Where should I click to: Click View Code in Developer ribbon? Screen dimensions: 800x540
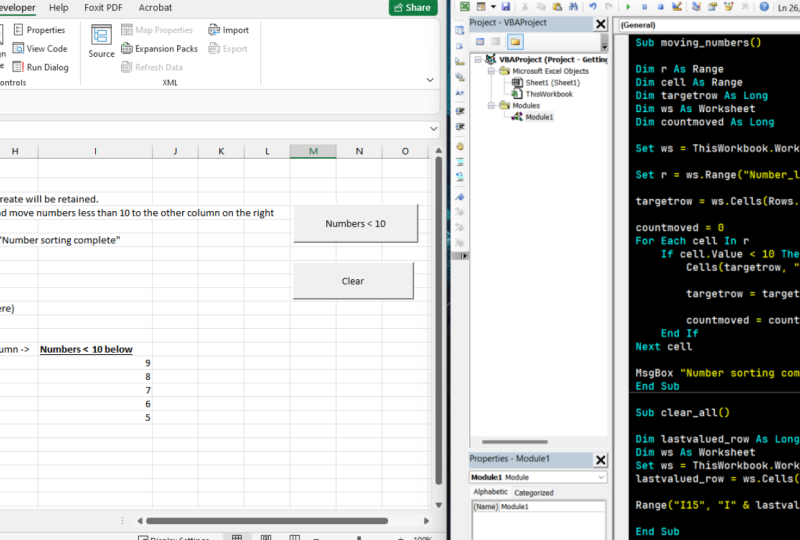40,48
